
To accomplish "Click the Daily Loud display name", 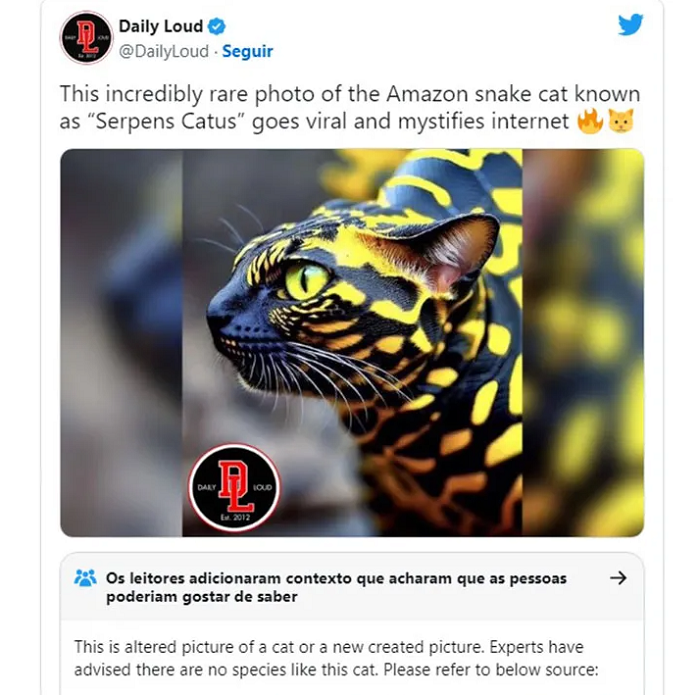I will (161, 26).
